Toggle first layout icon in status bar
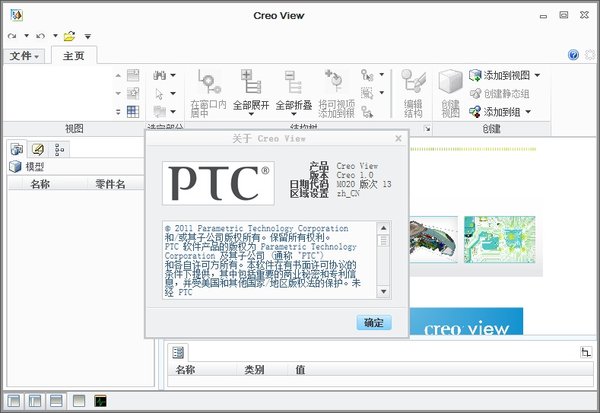This screenshot has width=600, height=413. pos(14,401)
